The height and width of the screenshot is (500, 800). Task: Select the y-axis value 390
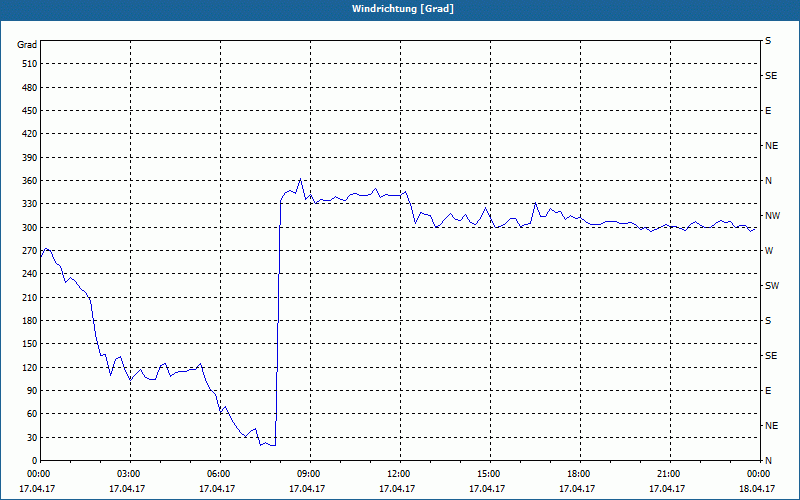(x=30, y=158)
